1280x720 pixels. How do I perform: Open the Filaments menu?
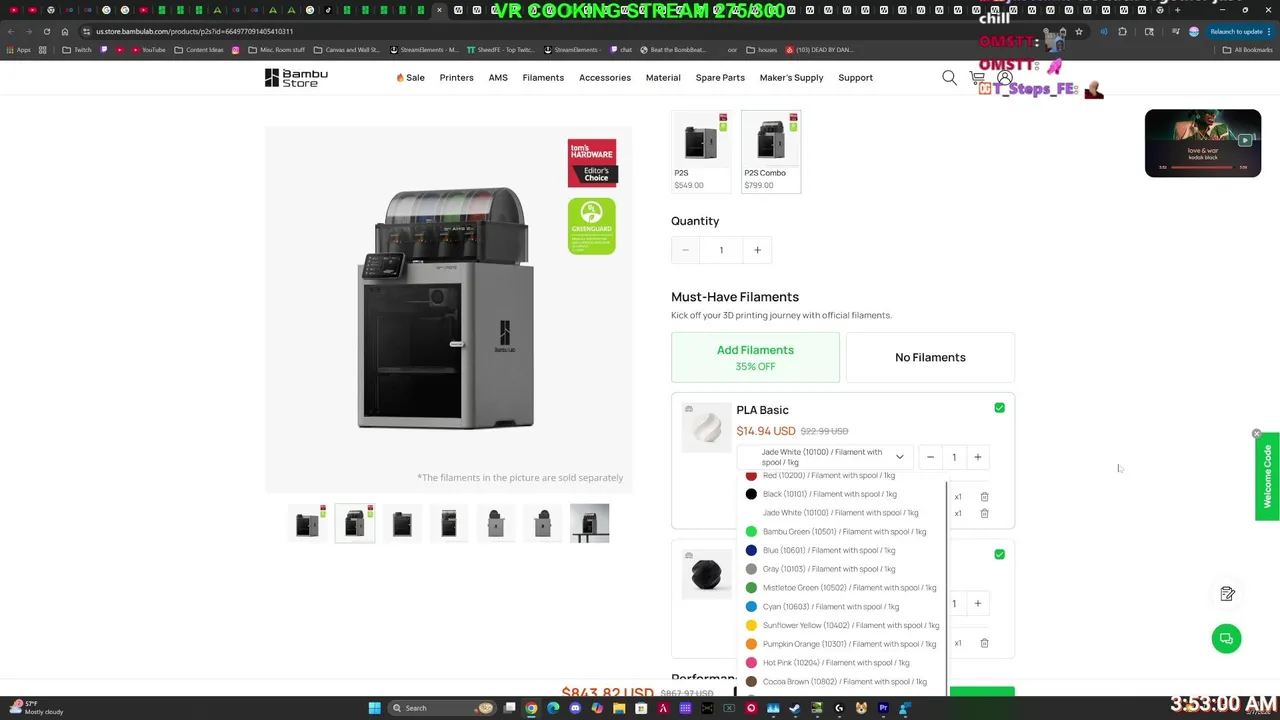tap(543, 78)
